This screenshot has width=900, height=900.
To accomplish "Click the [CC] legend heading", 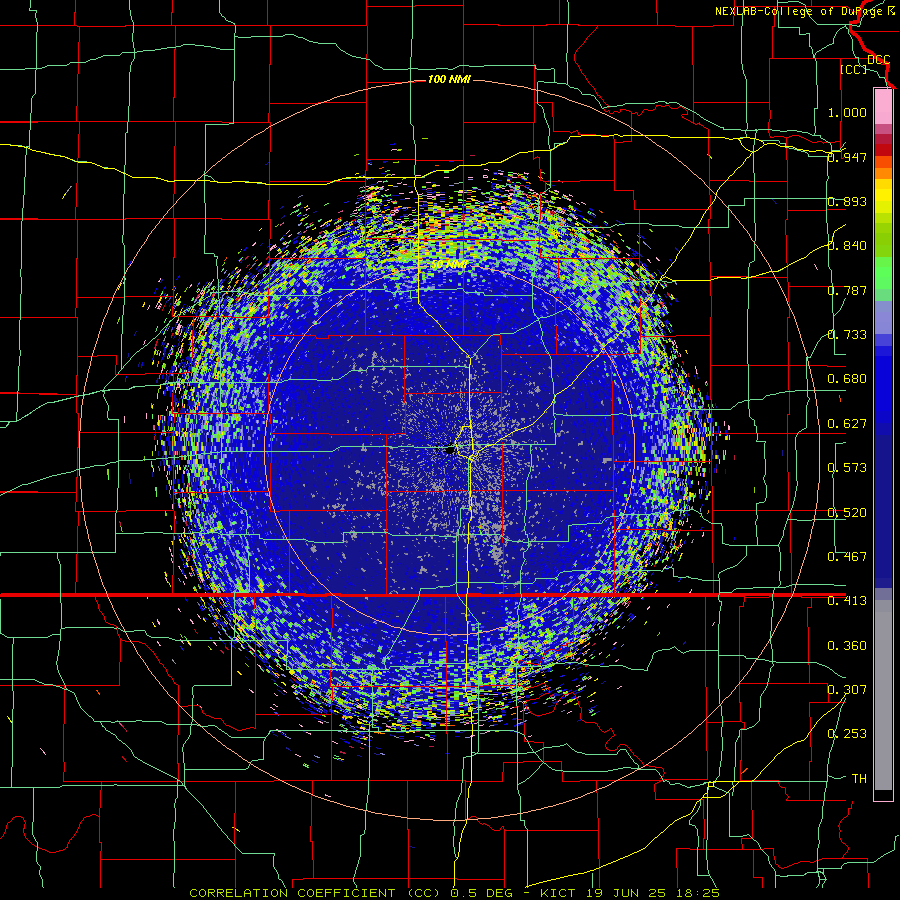I will pyautogui.click(x=853, y=69).
